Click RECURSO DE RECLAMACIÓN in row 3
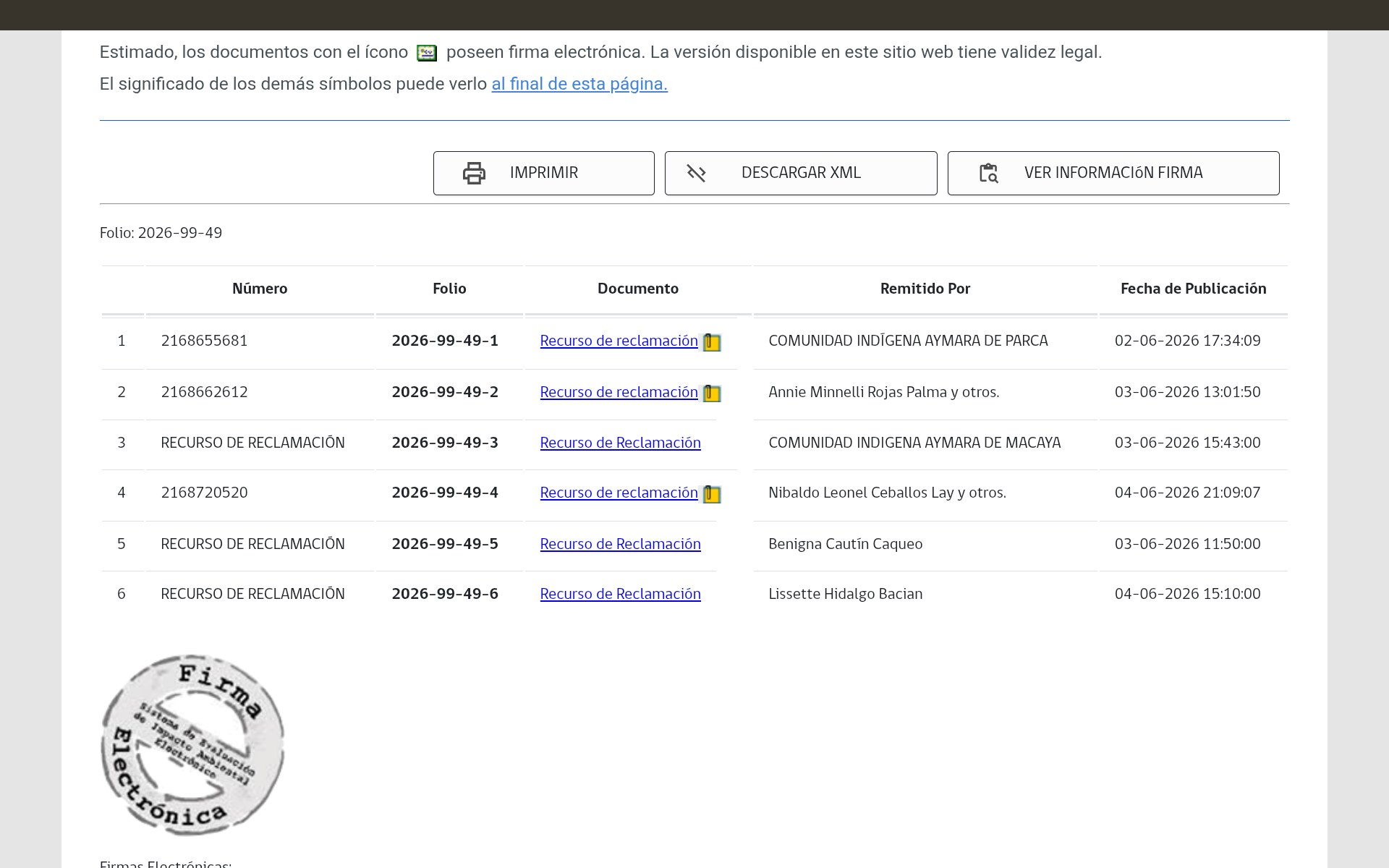Viewport: 1389px width, 868px height. [252, 443]
